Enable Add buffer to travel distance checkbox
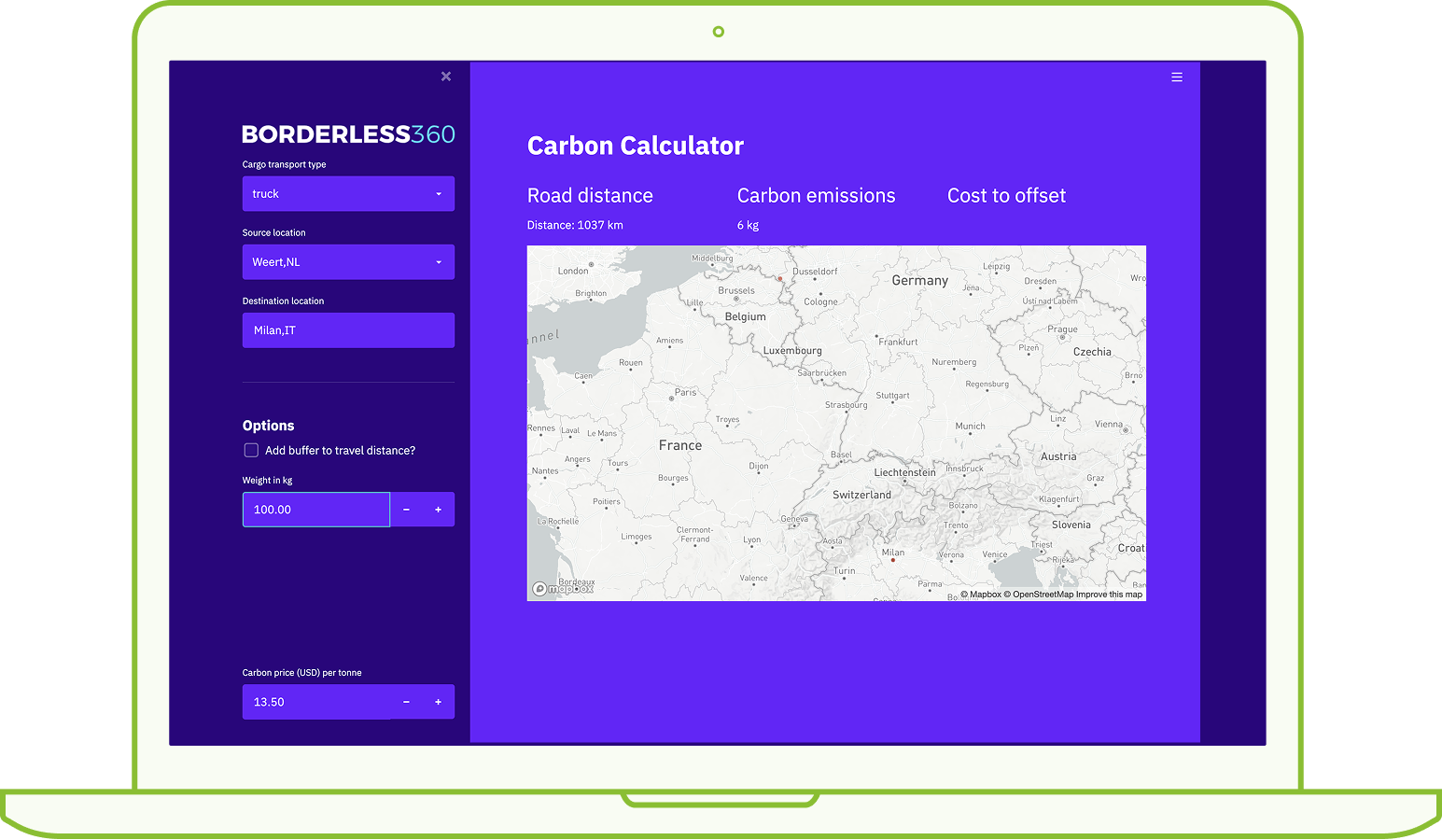 251,451
